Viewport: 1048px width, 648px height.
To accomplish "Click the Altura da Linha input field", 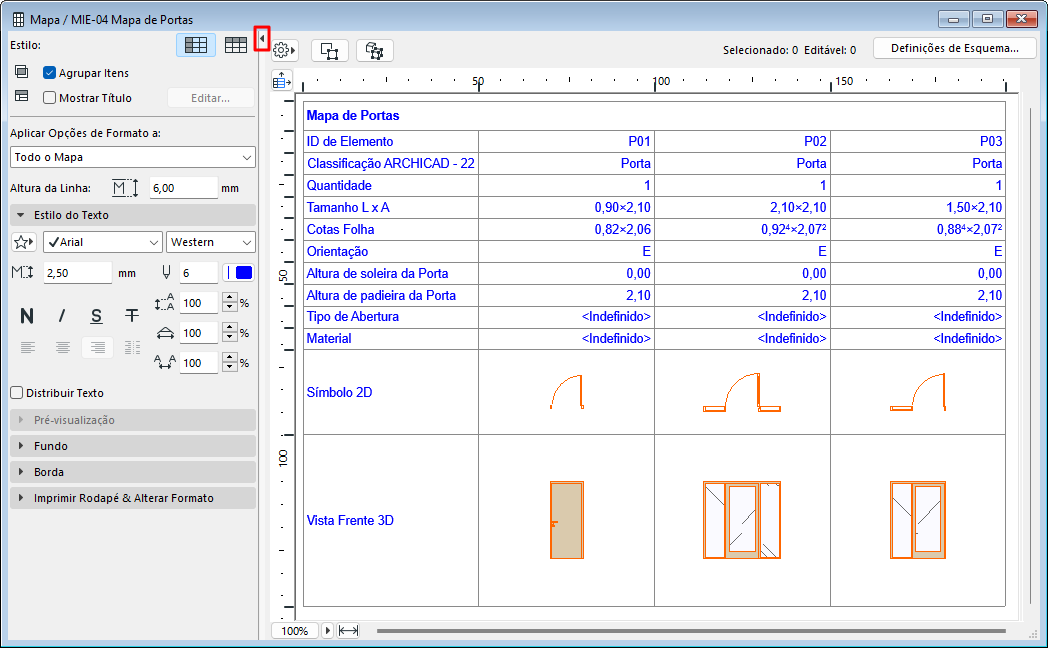I will click(183, 188).
